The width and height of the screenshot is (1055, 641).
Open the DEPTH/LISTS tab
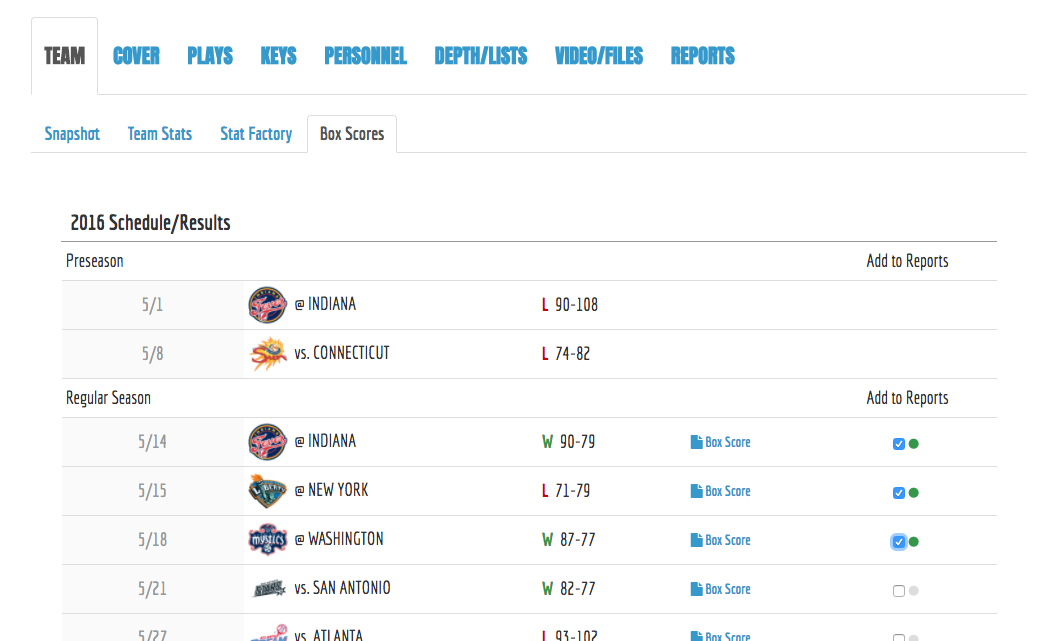point(480,56)
